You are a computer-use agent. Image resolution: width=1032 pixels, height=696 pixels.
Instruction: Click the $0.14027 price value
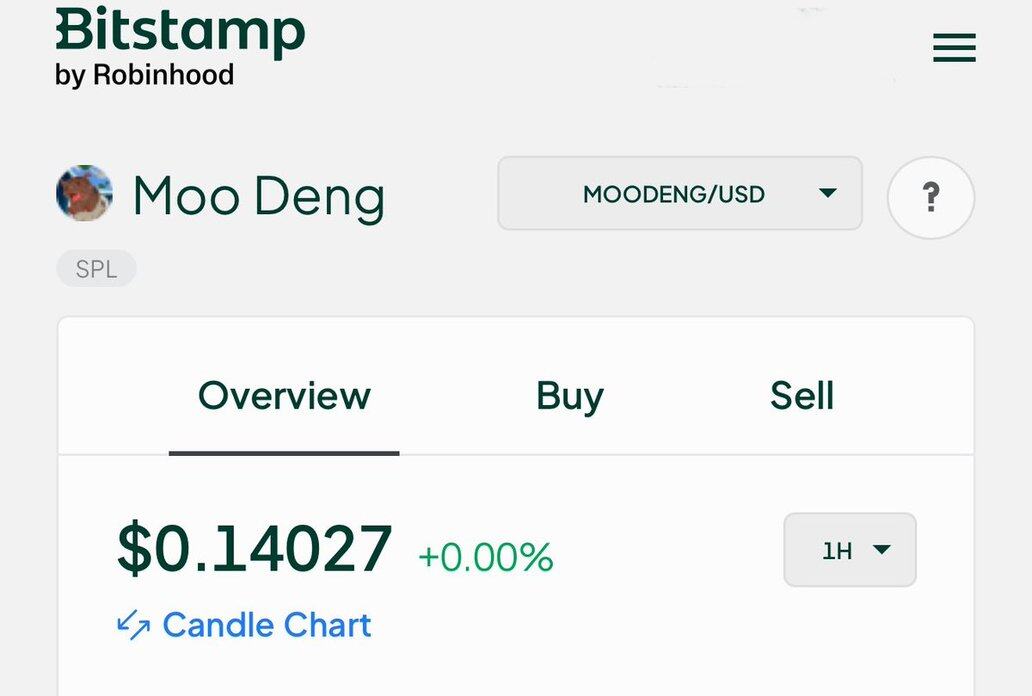point(255,549)
